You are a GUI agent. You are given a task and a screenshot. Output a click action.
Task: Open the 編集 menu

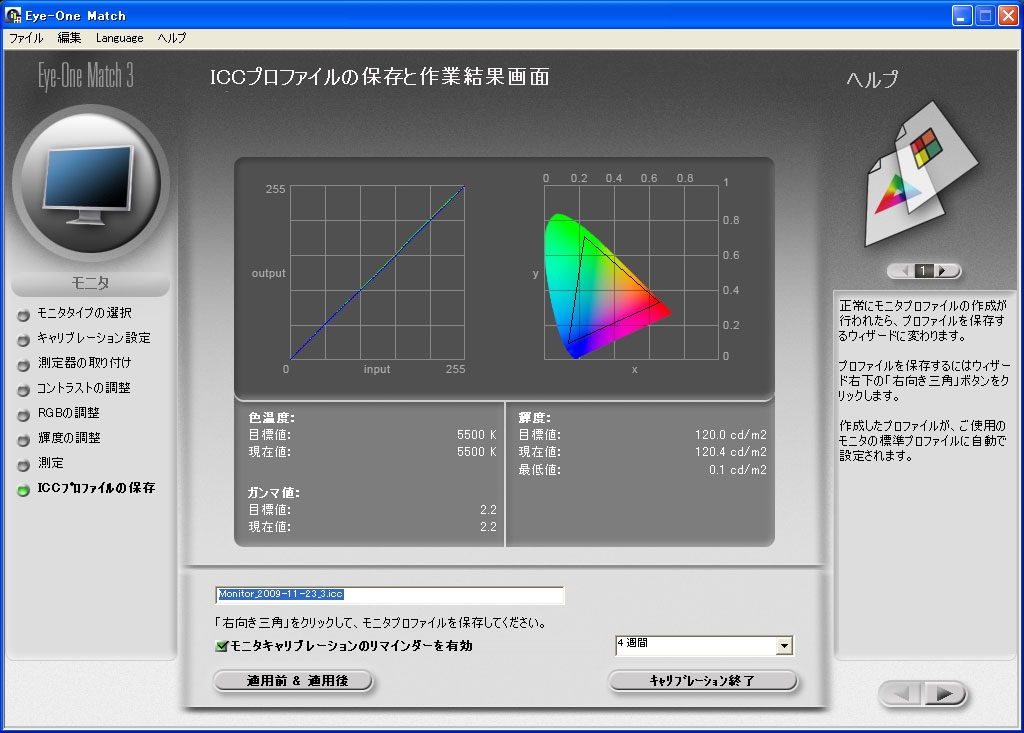click(x=69, y=38)
